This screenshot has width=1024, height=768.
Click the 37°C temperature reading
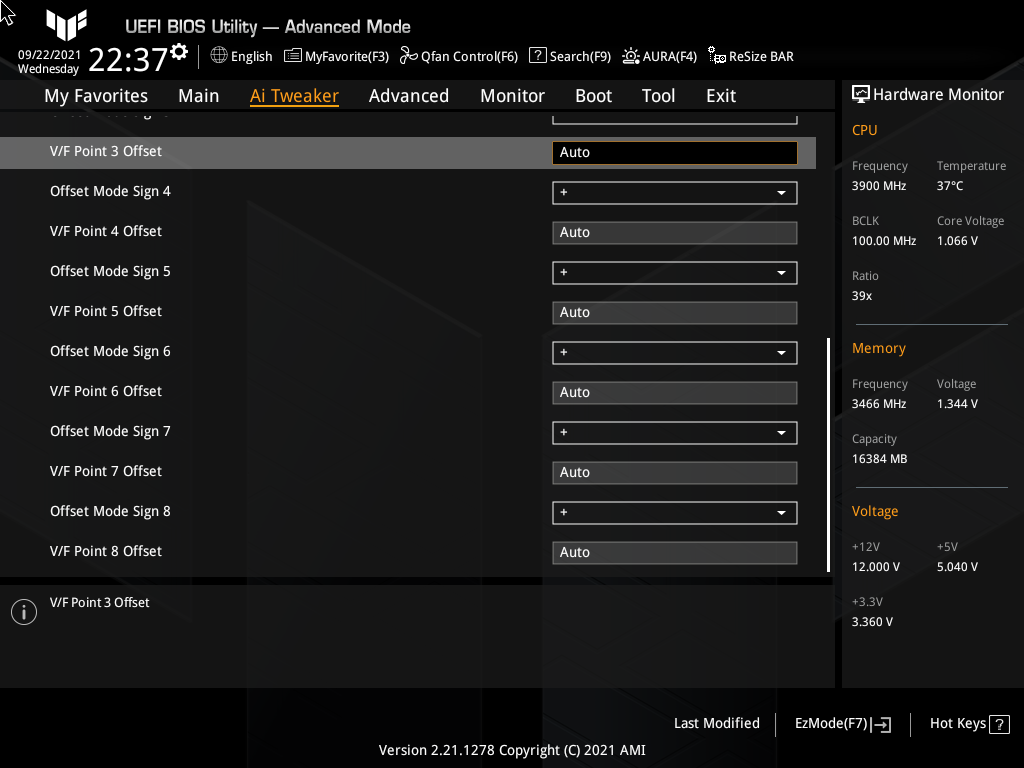(950, 186)
